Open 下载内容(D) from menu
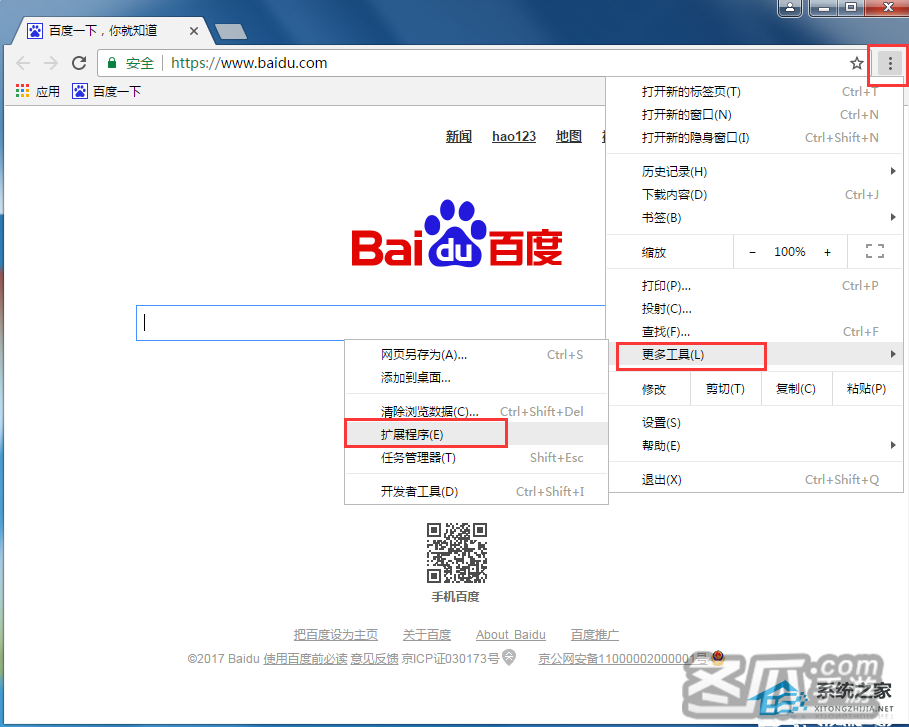The image size is (909, 727). coord(755,195)
